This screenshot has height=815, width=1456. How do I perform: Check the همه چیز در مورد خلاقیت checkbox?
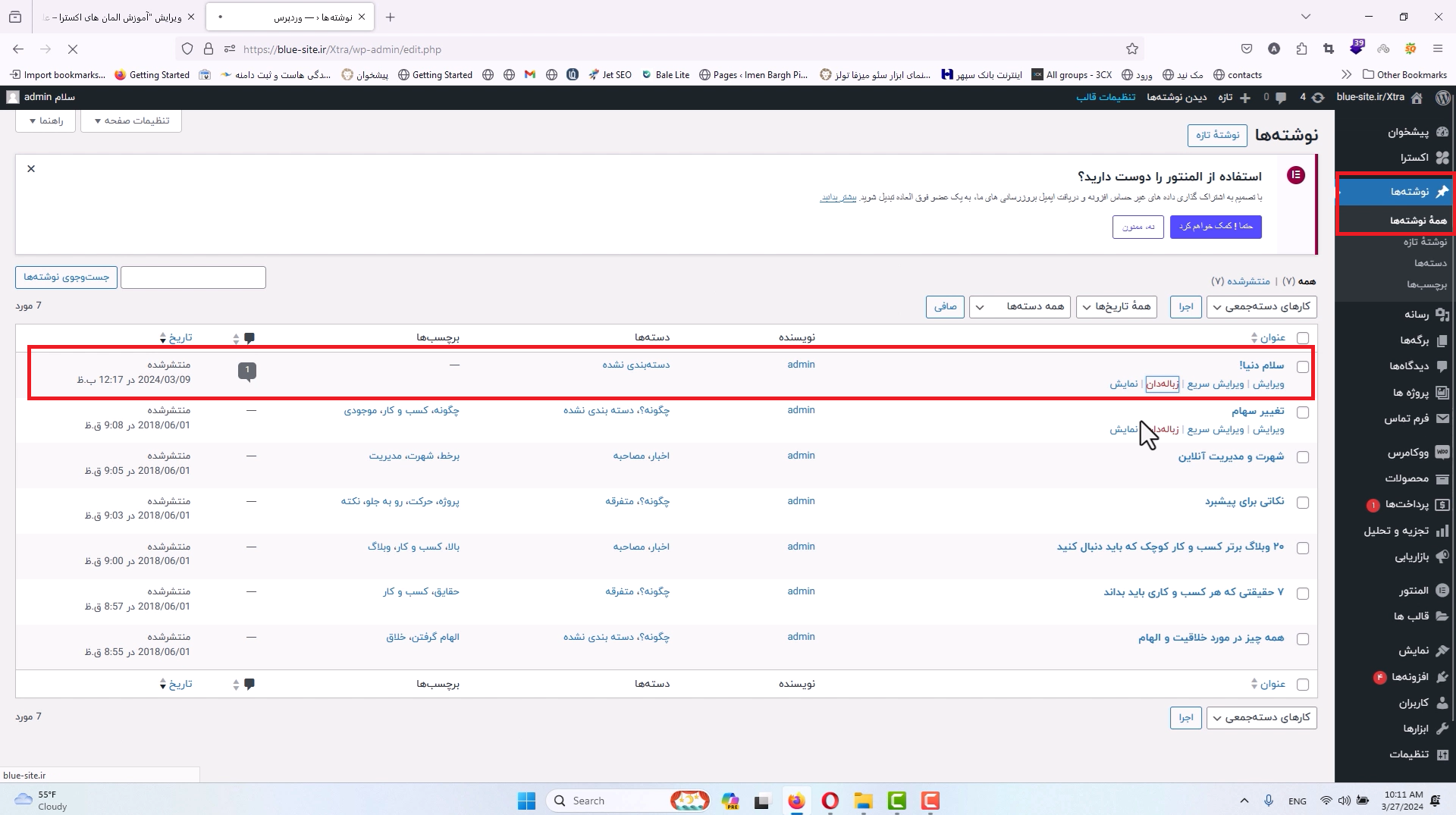coord(1303,639)
